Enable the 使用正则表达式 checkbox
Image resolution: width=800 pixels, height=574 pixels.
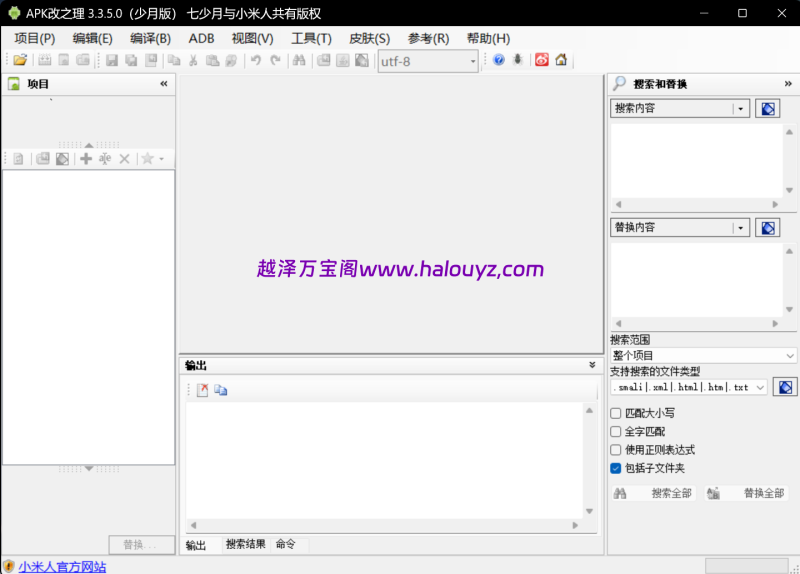click(x=616, y=450)
